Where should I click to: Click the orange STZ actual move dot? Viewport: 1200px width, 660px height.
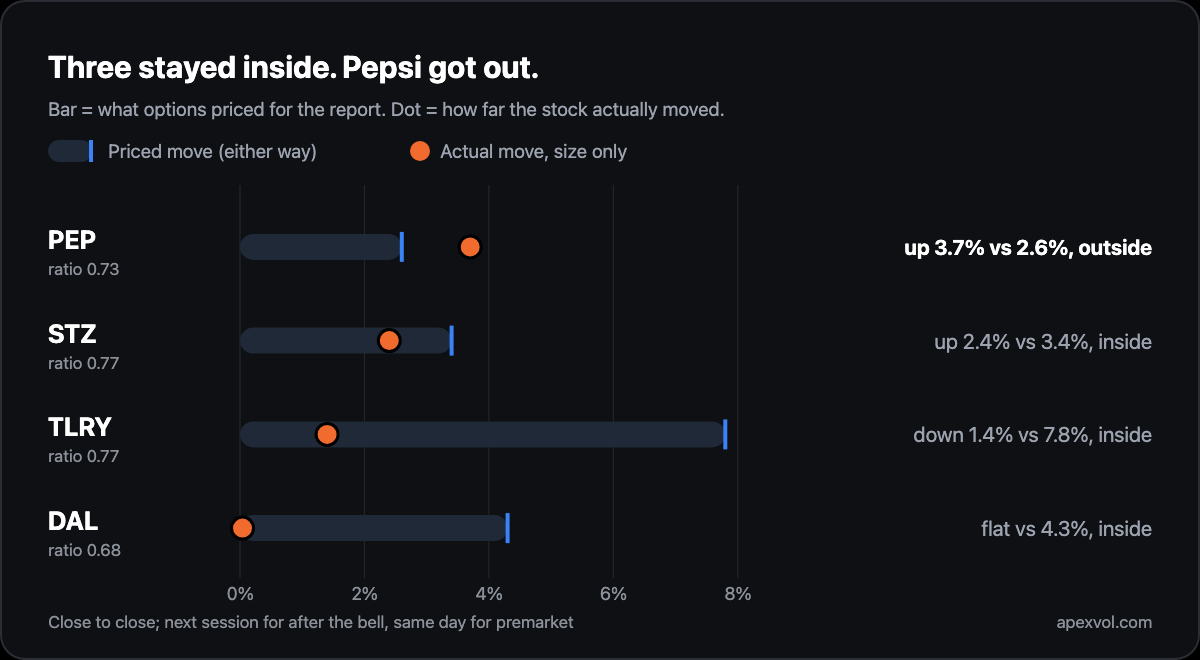click(389, 341)
